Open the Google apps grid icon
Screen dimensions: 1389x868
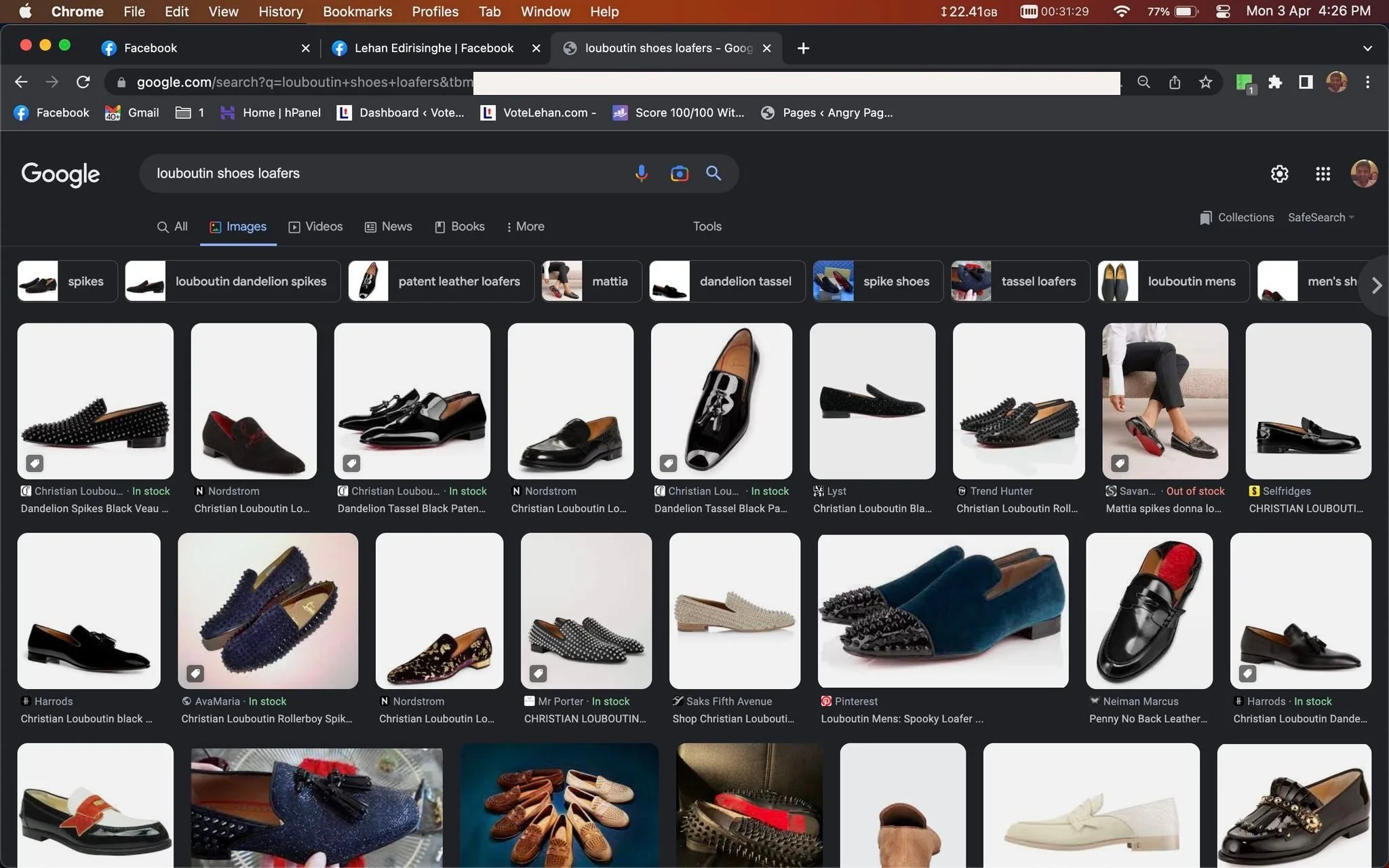tap(1323, 174)
